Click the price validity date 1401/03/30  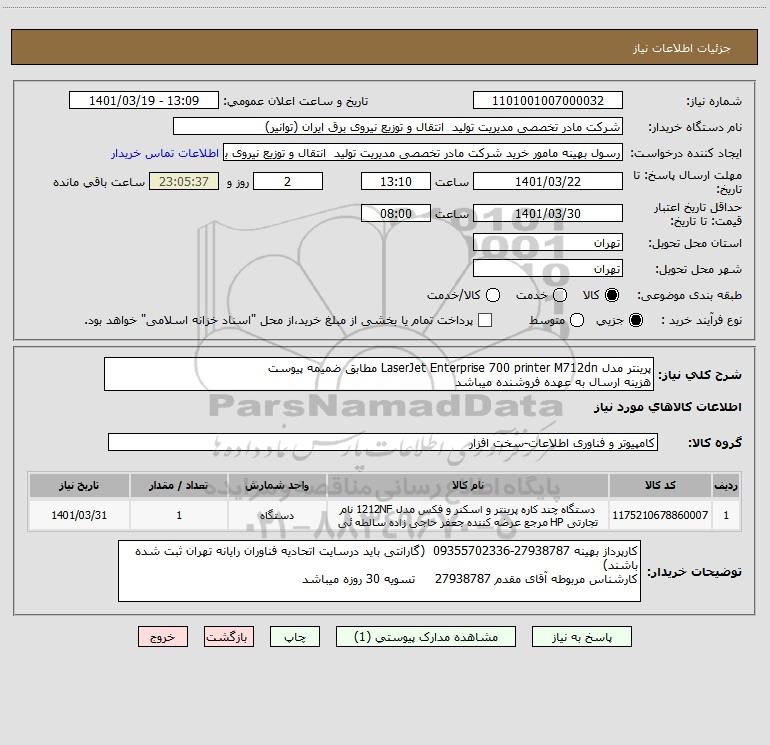click(548, 213)
